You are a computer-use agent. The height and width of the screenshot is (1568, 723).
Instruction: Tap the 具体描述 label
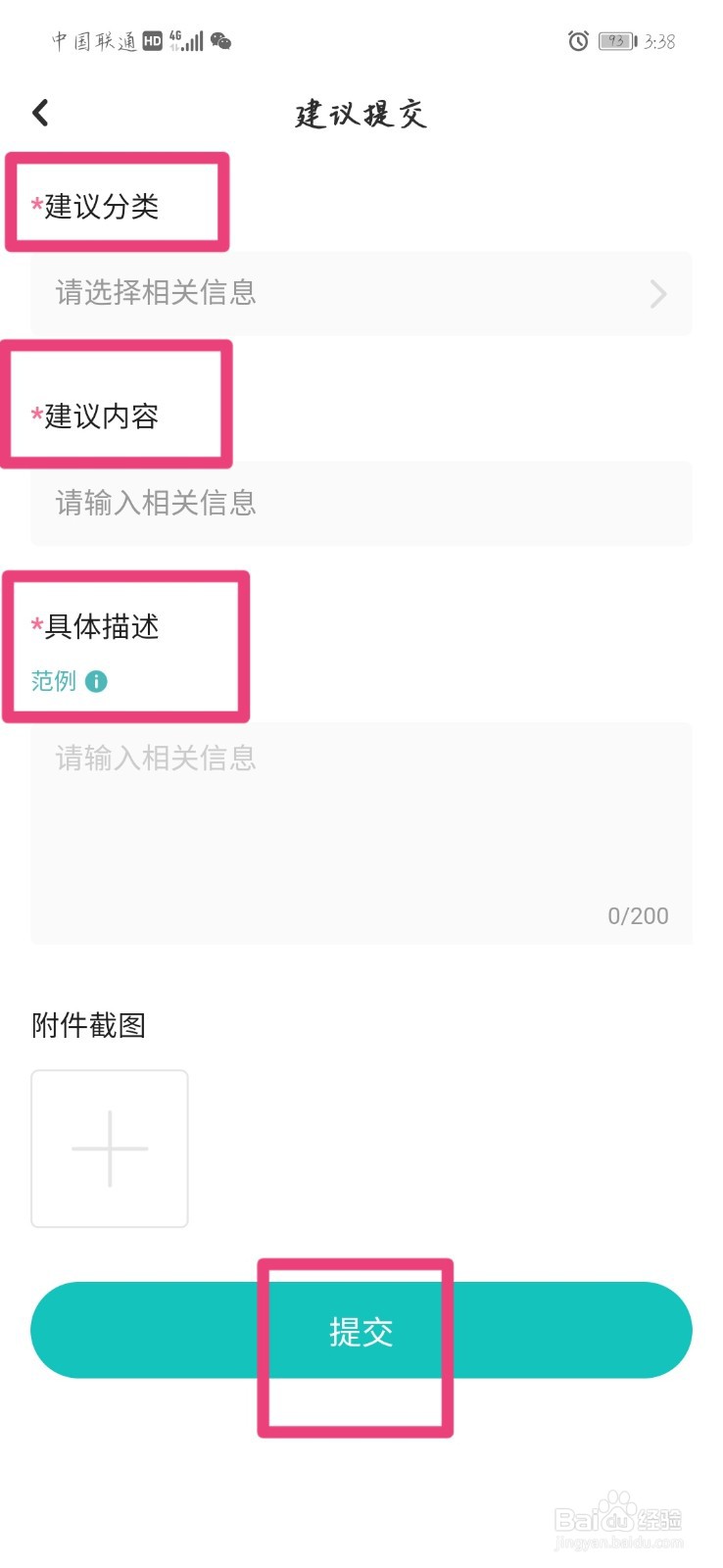102,626
